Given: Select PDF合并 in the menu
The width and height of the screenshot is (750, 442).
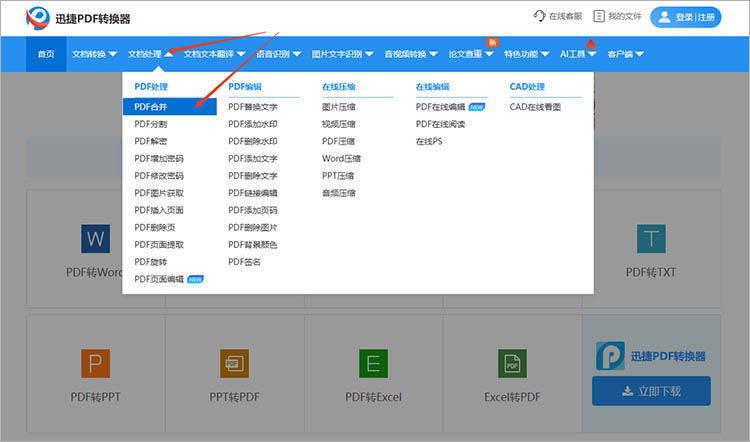Looking at the screenshot, I should click(x=170, y=107).
